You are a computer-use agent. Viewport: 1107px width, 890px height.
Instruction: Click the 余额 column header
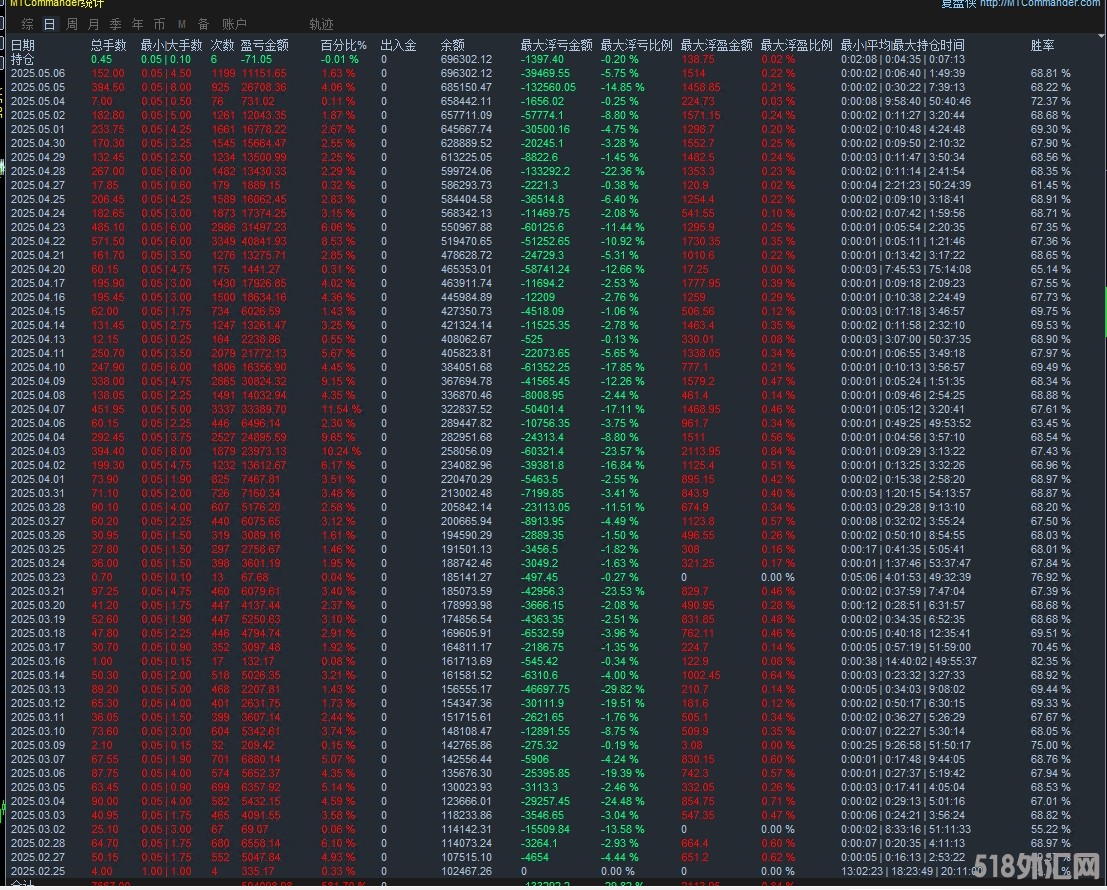pyautogui.click(x=453, y=45)
